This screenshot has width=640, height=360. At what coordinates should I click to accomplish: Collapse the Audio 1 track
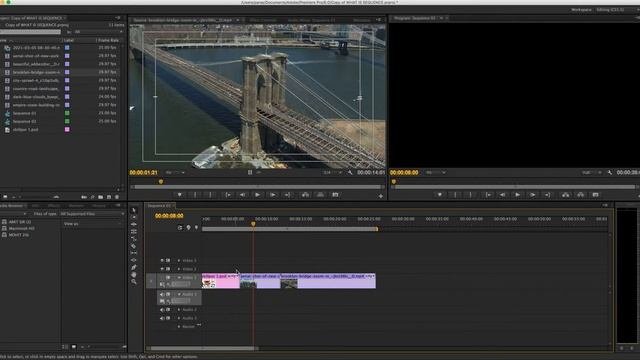(x=179, y=294)
